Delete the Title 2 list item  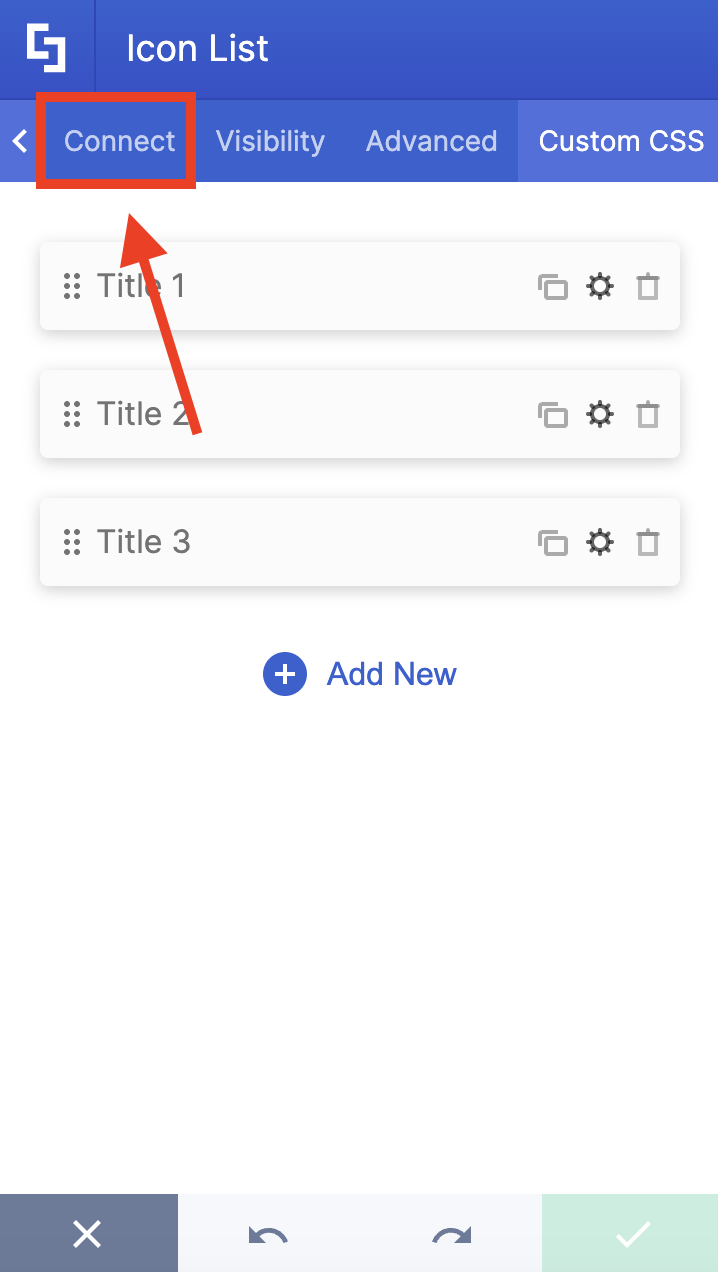648,414
